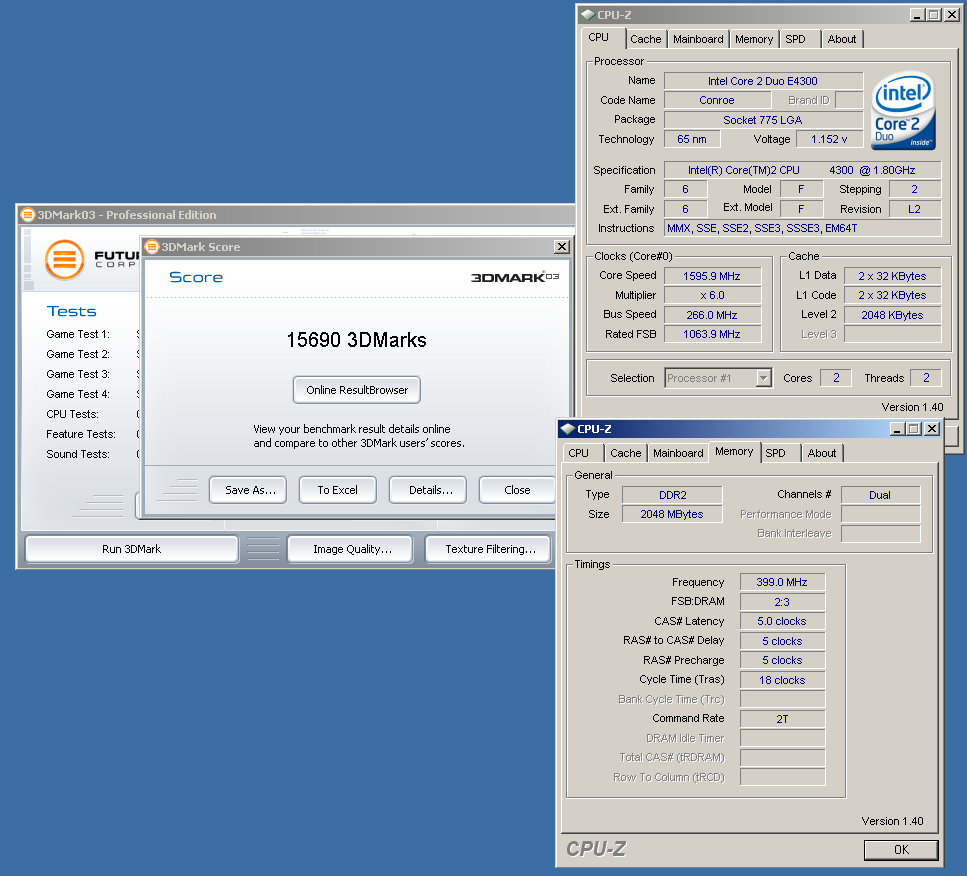Click the Voltage value '1.152 v'

click(x=829, y=139)
